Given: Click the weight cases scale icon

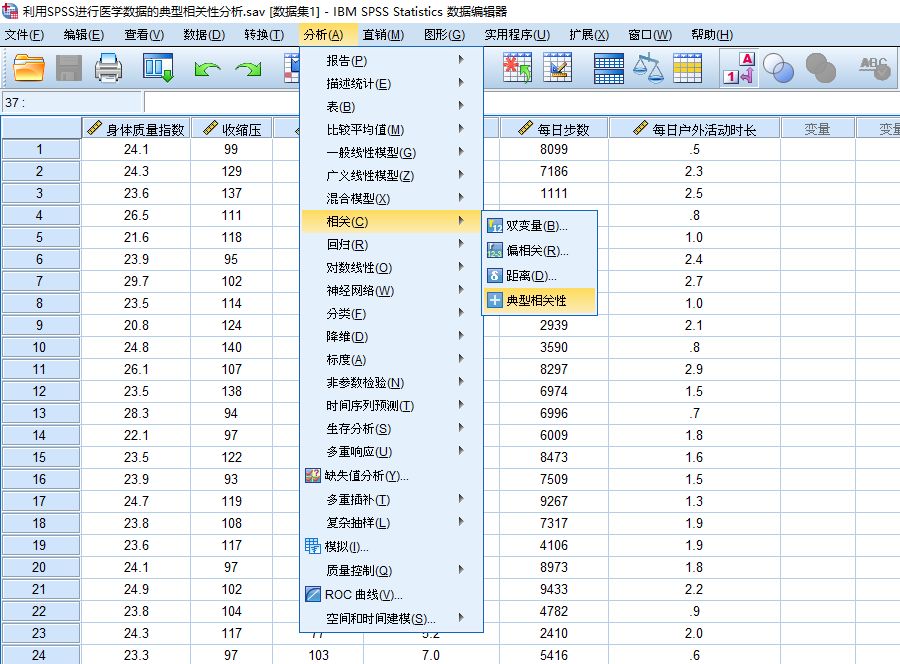Looking at the screenshot, I should [648, 68].
